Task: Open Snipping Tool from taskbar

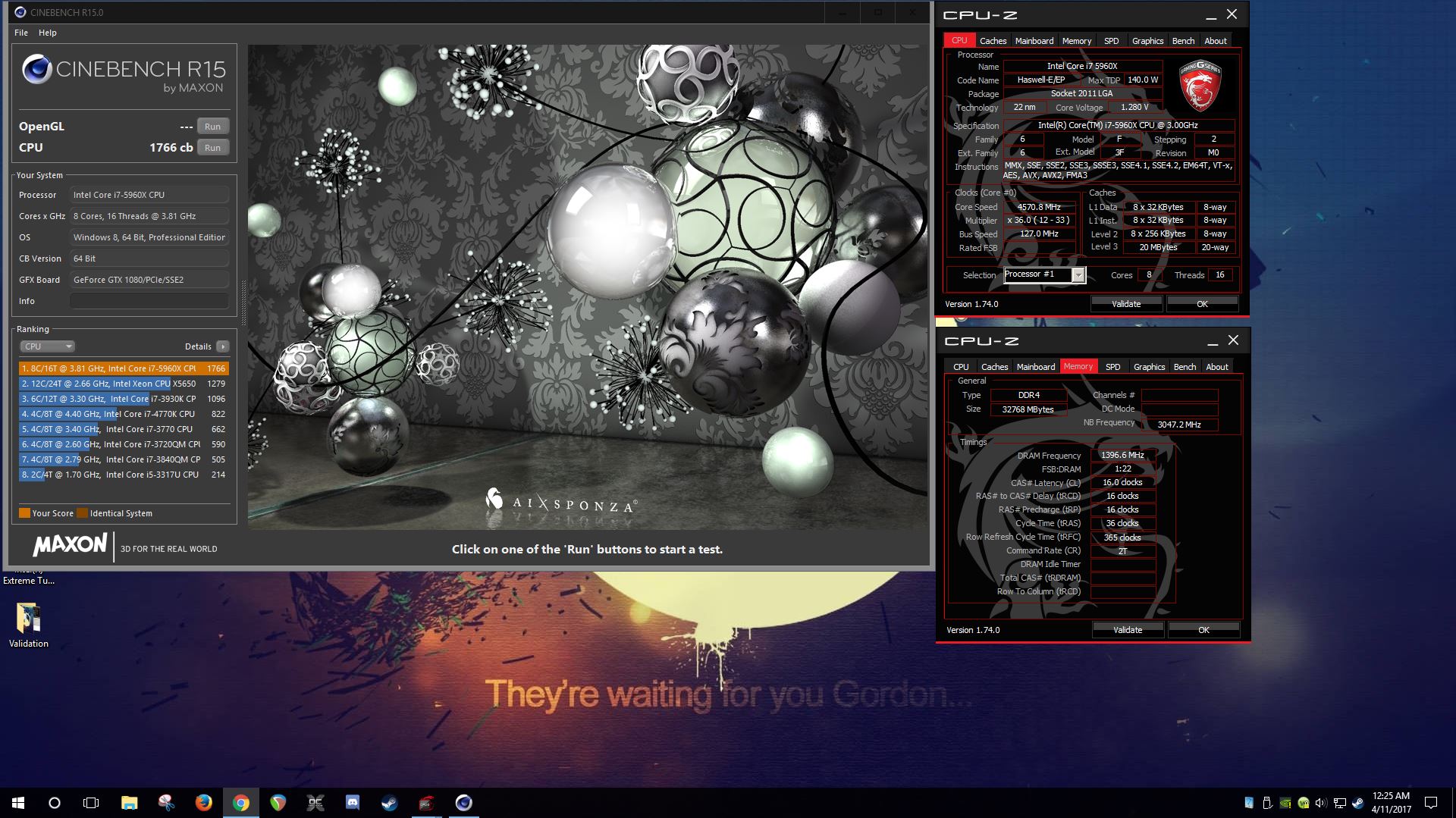Action: [166, 803]
